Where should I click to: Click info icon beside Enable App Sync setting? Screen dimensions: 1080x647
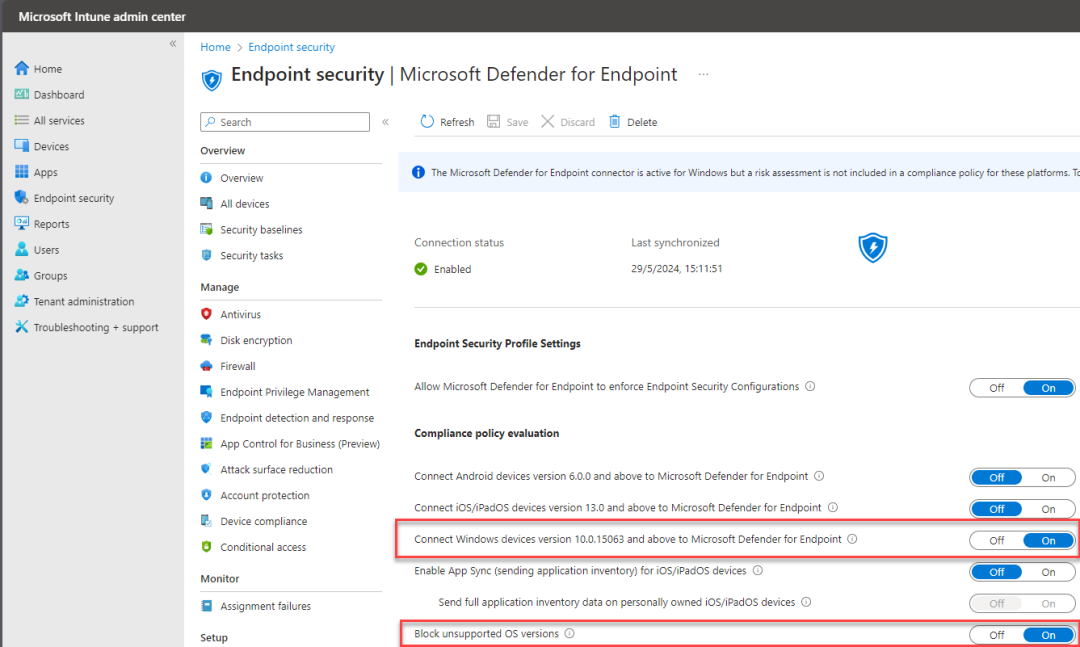click(x=758, y=570)
